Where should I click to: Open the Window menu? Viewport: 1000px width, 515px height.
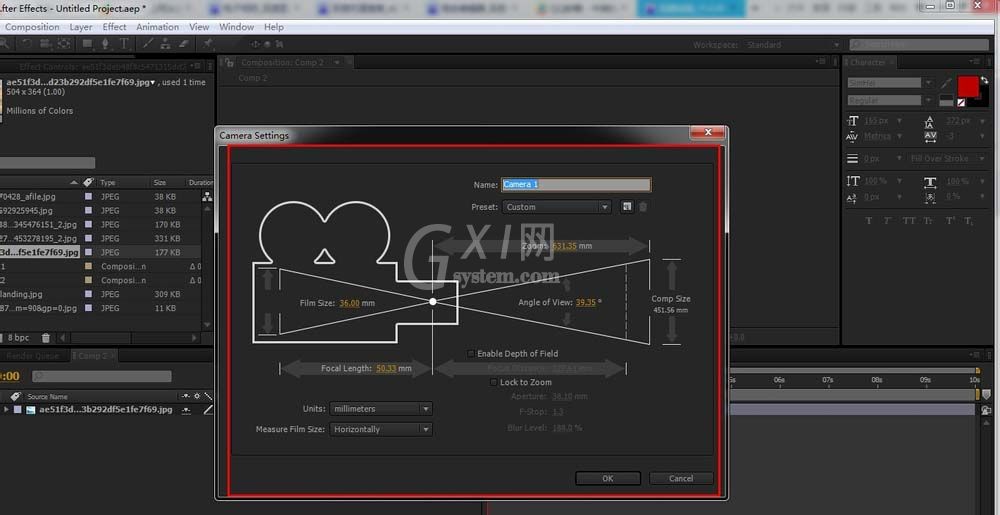point(237,27)
